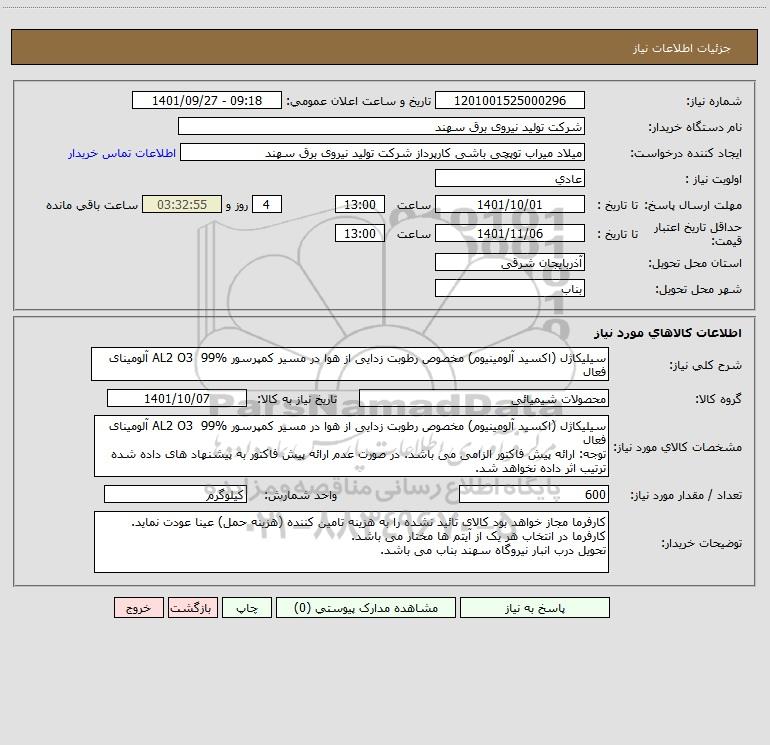Click the تاریخ و ساعت اعلان عمومی label
The image size is (770, 745).
click(359, 101)
